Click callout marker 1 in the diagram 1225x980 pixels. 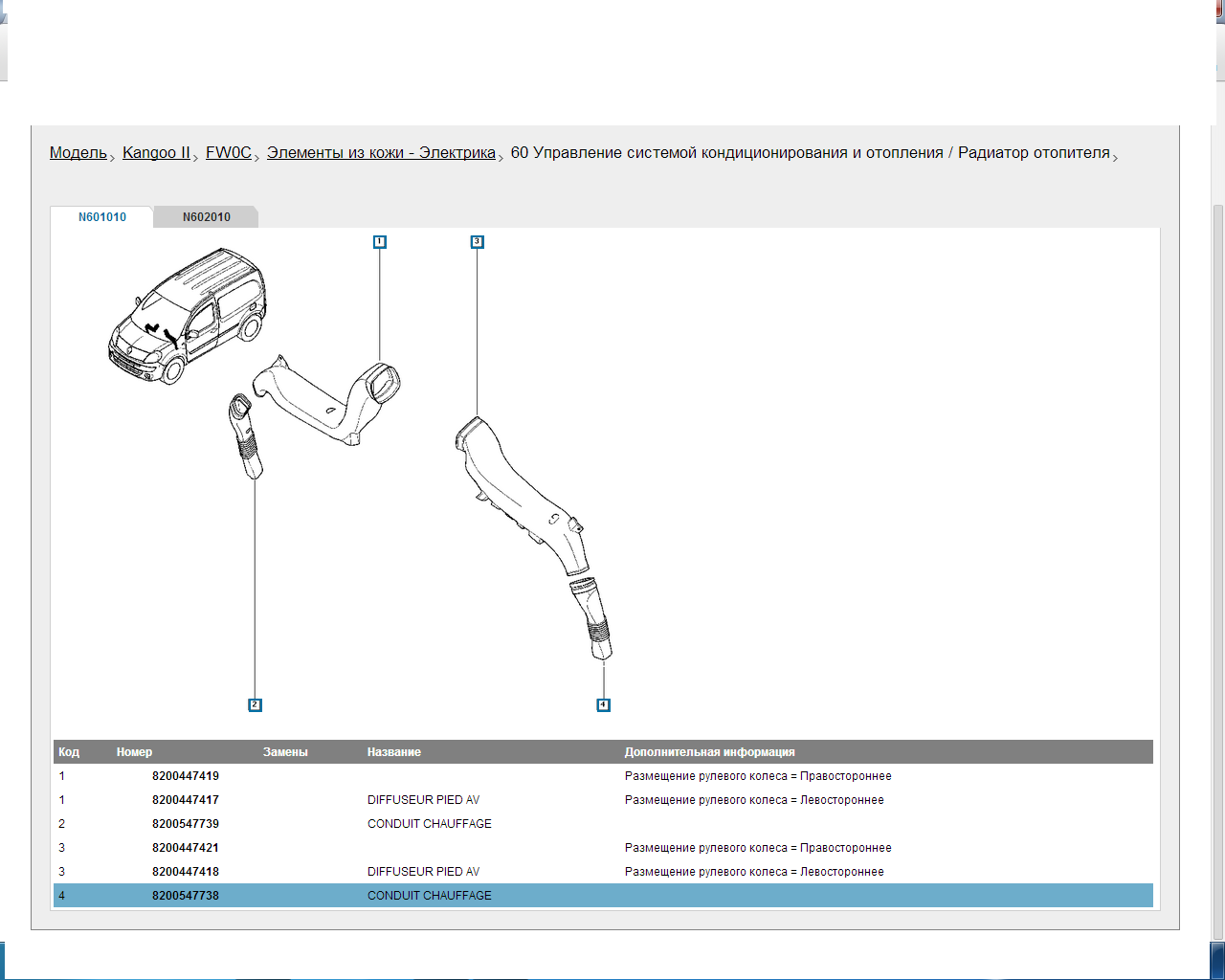tap(380, 242)
